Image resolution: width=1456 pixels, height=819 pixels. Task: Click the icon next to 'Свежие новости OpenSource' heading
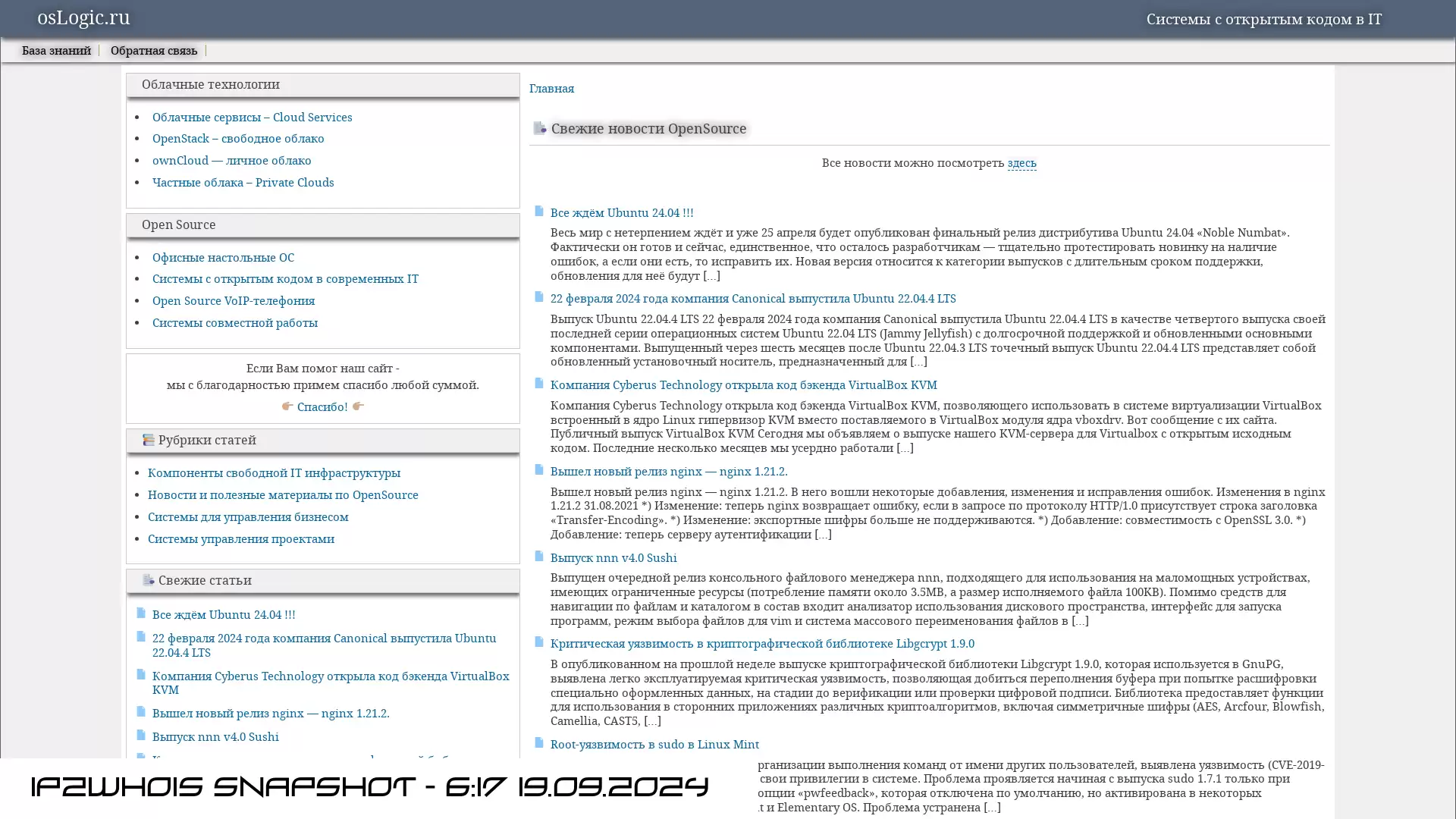(540, 128)
